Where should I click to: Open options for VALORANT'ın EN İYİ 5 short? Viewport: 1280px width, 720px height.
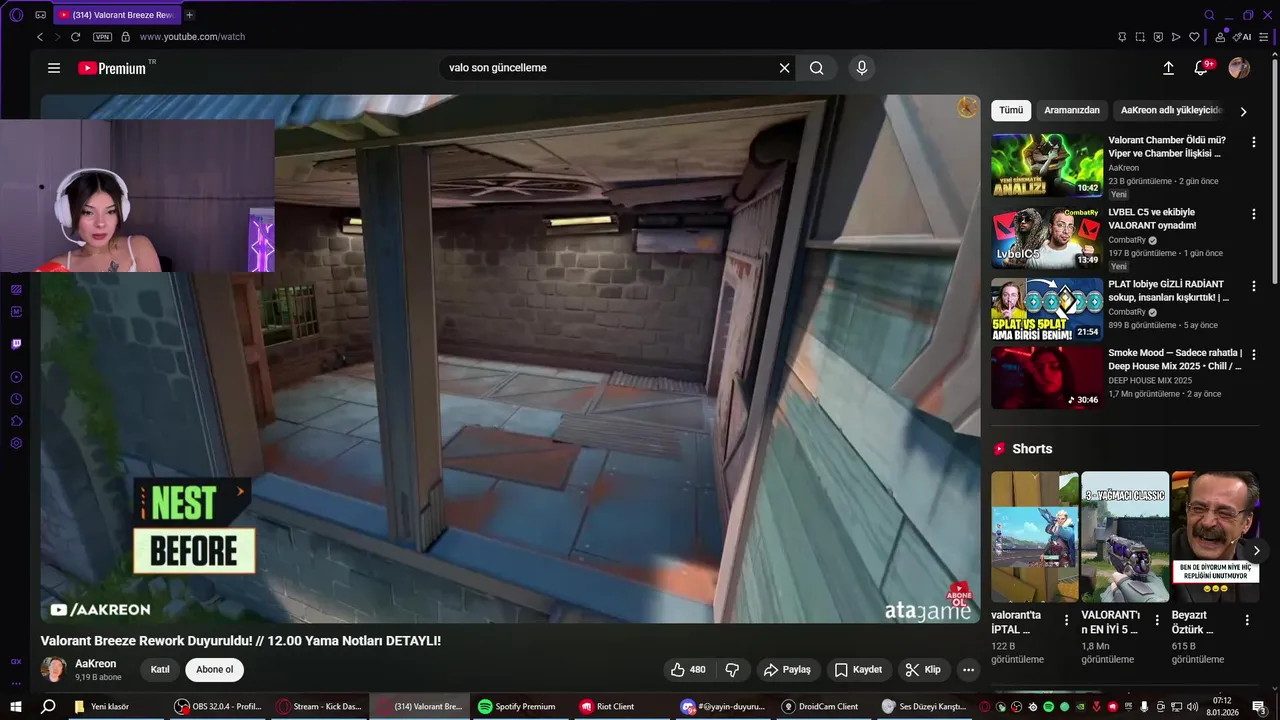(x=1156, y=620)
